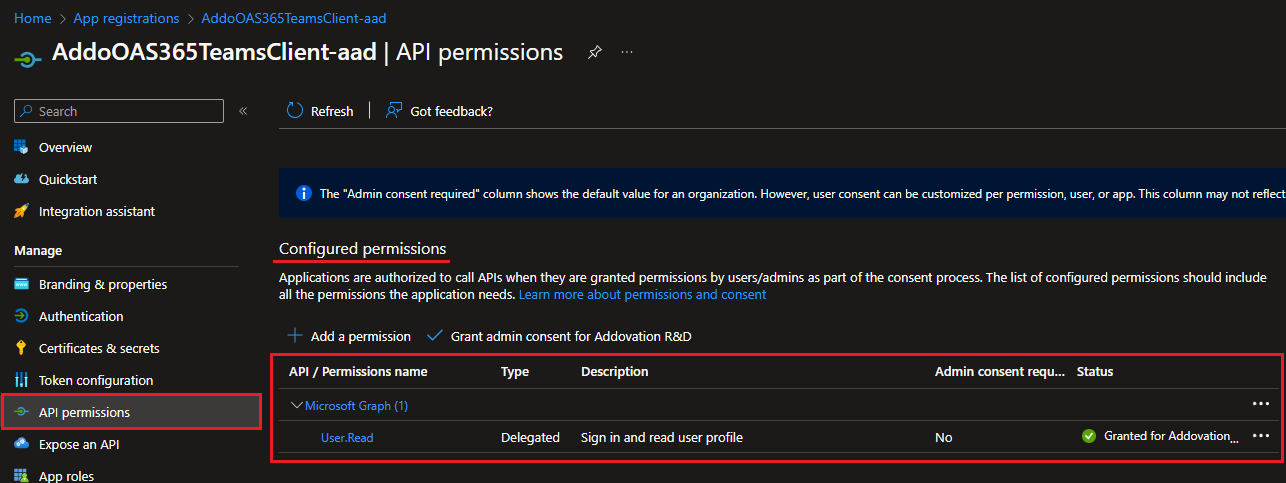Open Certificates & secrets
The image size is (1286, 483).
[98, 348]
